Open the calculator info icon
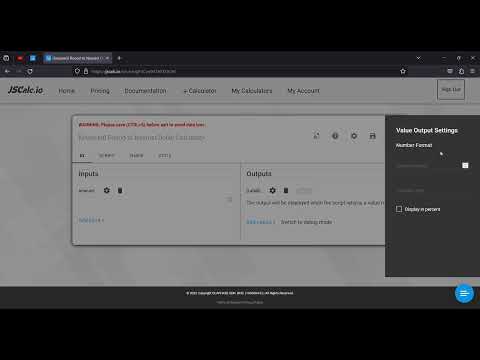Viewport: 480px width, 360px height. (335, 136)
